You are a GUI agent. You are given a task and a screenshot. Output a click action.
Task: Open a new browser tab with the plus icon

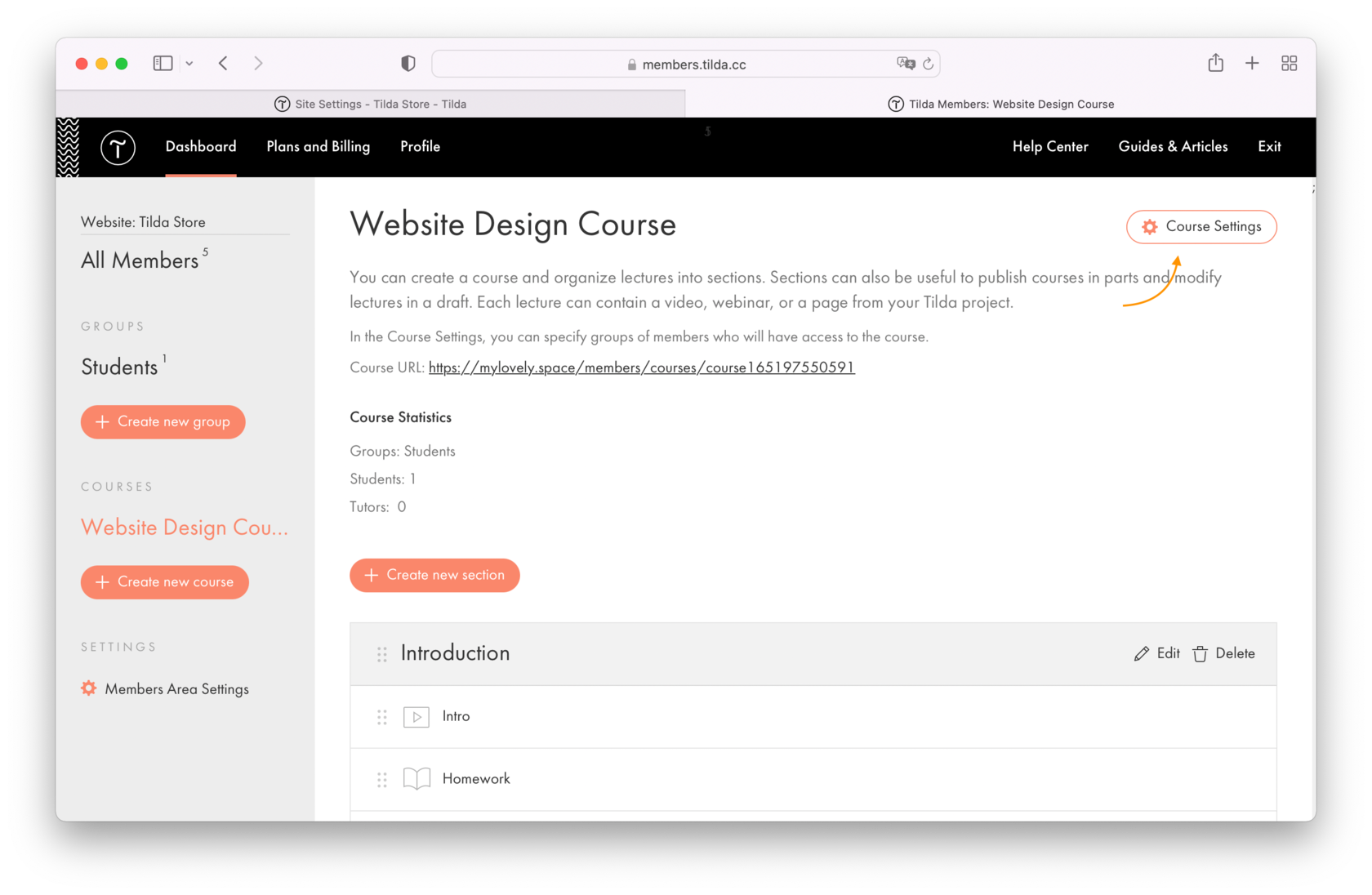tap(1252, 63)
